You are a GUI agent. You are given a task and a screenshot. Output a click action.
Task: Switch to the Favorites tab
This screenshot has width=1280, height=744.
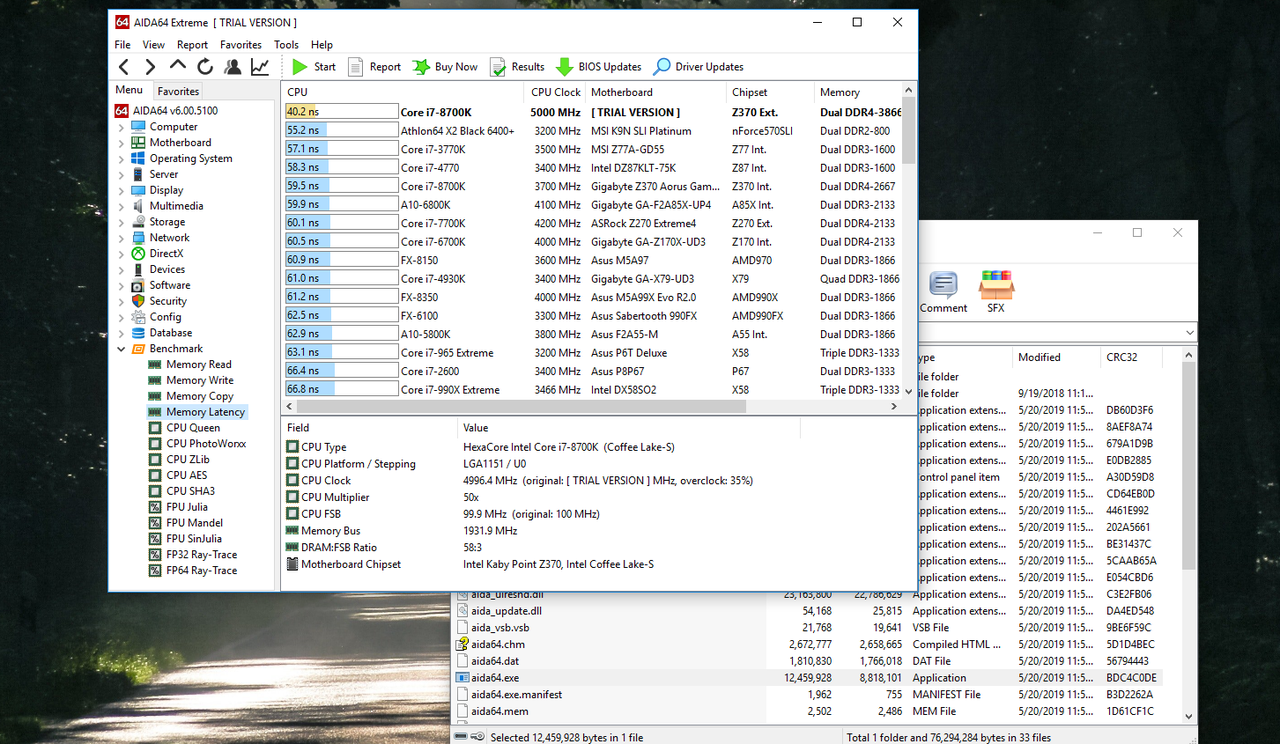178,91
